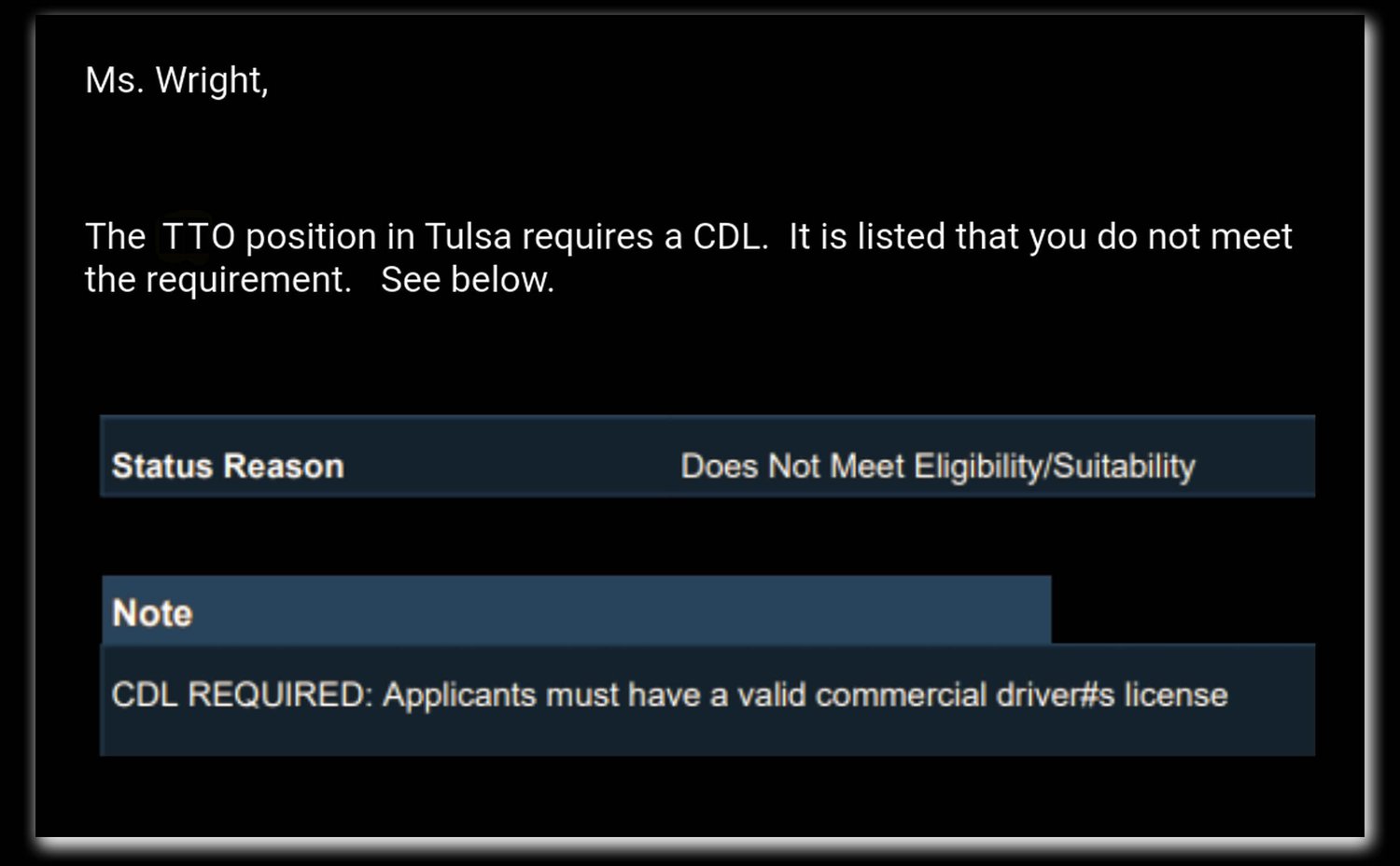Click the word "Tulsa" in the message
Image resolution: width=1400 pixels, height=866 pixels.
click(x=469, y=237)
